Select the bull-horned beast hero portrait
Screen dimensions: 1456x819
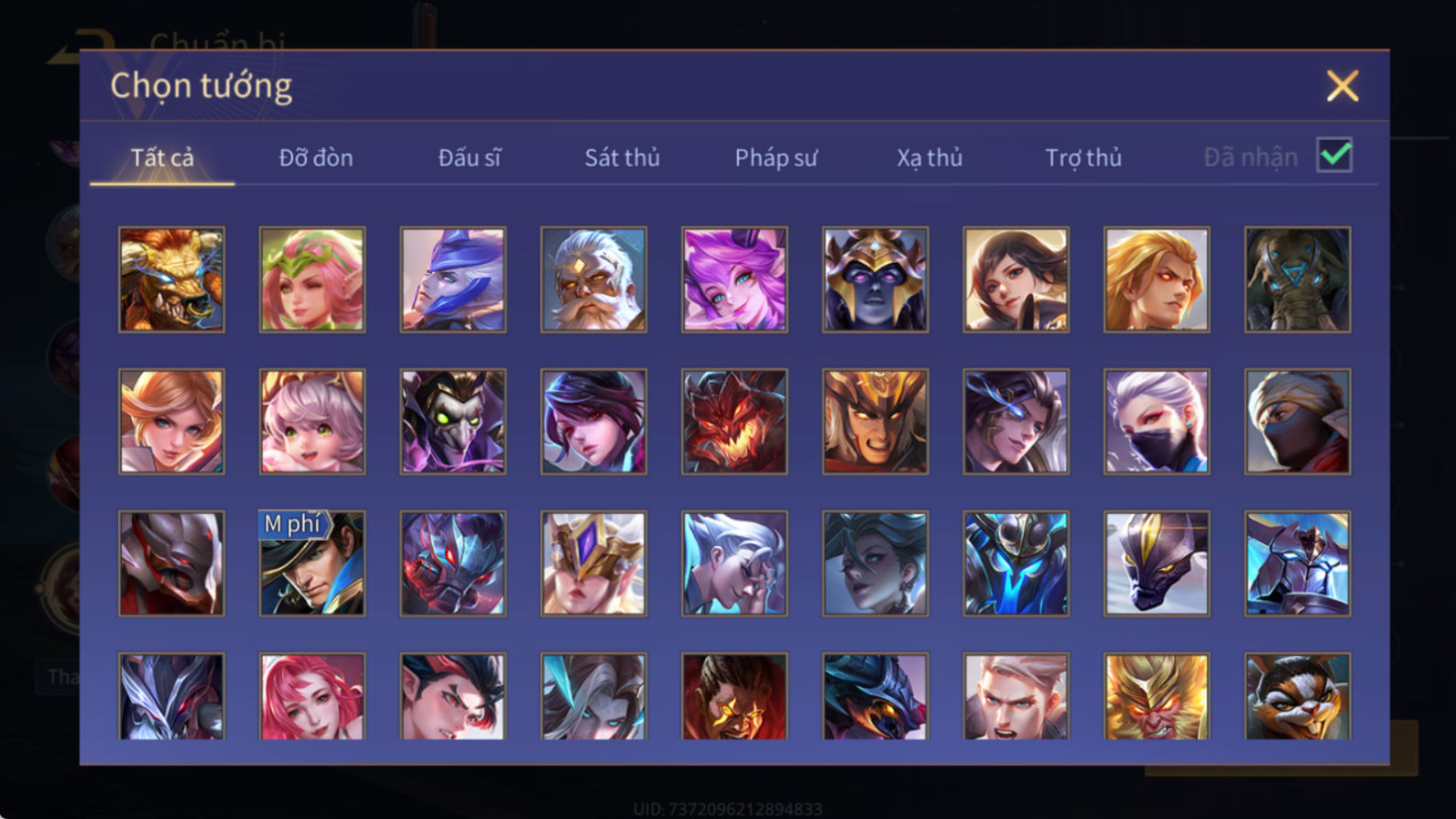[x=171, y=279]
